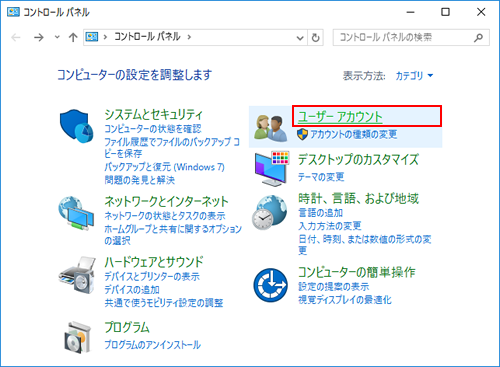Viewport: 500px width, 367px height.
Task: Open コンピューターの簡単操作 category
Action: click(357, 272)
